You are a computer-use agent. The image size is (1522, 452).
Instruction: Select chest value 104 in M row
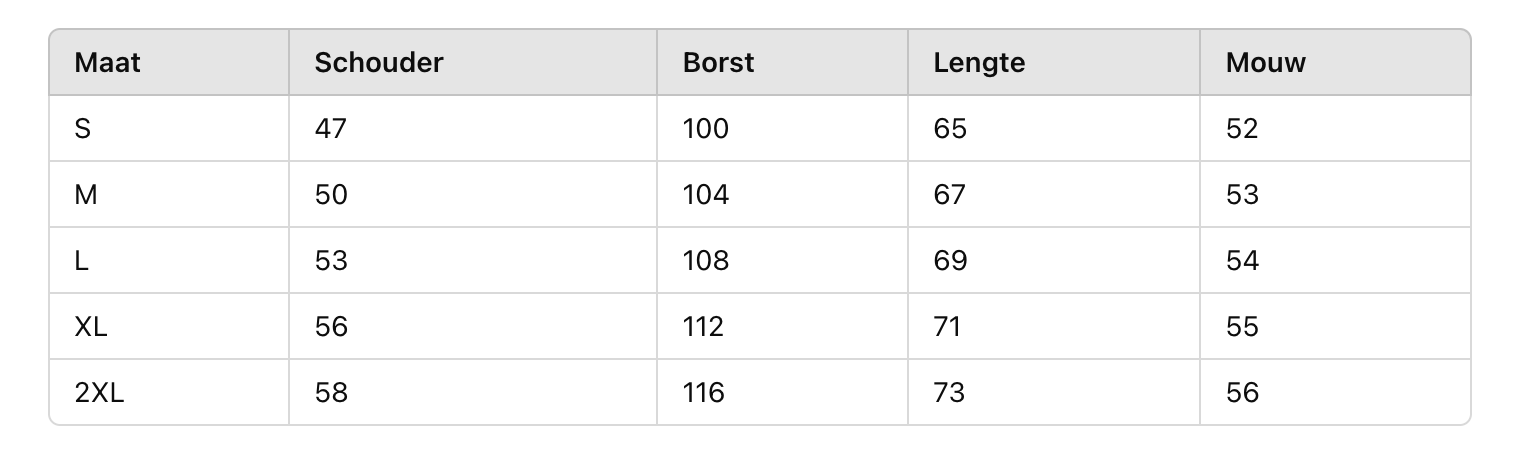coord(706,195)
